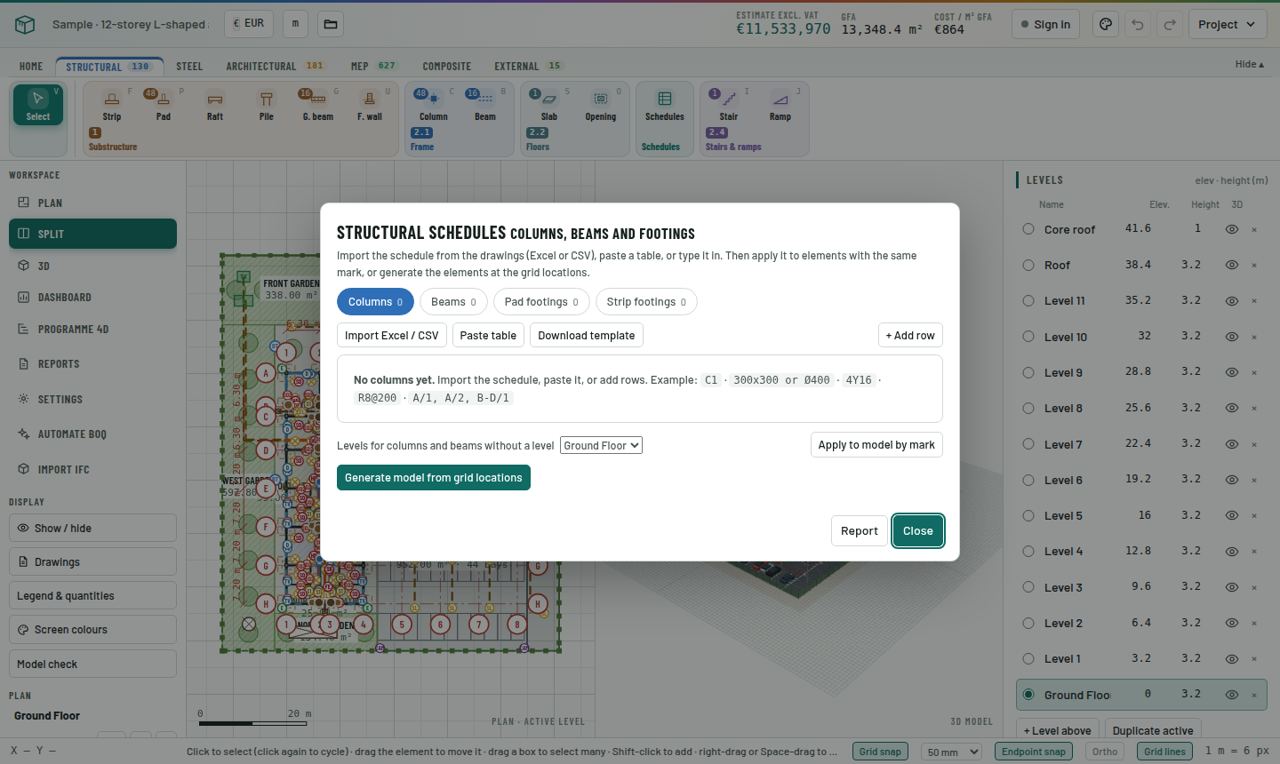Set Level 7 as the active level
This screenshot has height=764, width=1280.
coord(1028,444)
